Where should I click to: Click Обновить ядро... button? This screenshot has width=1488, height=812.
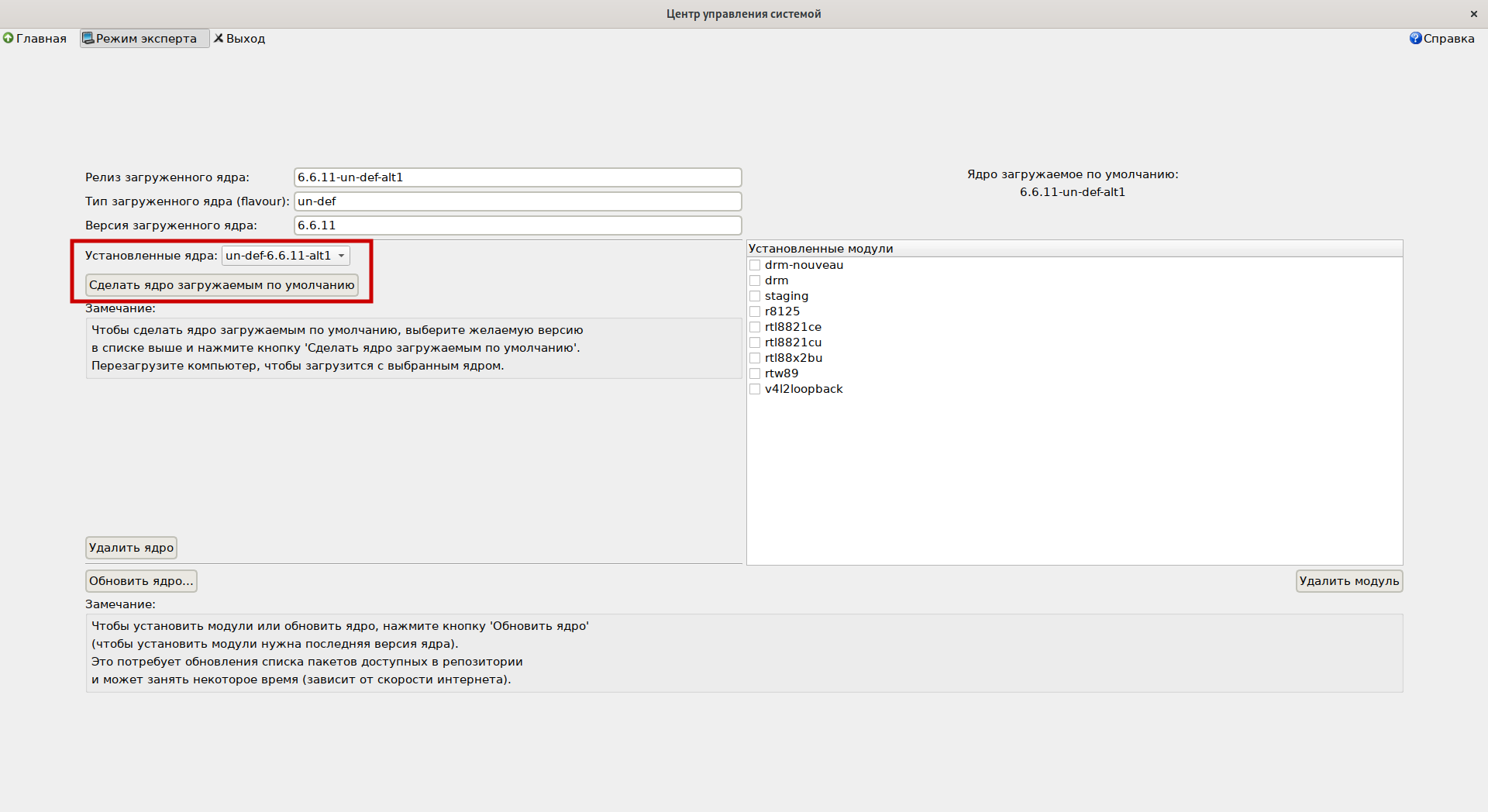pyautogui.click(x=141, y=581)
